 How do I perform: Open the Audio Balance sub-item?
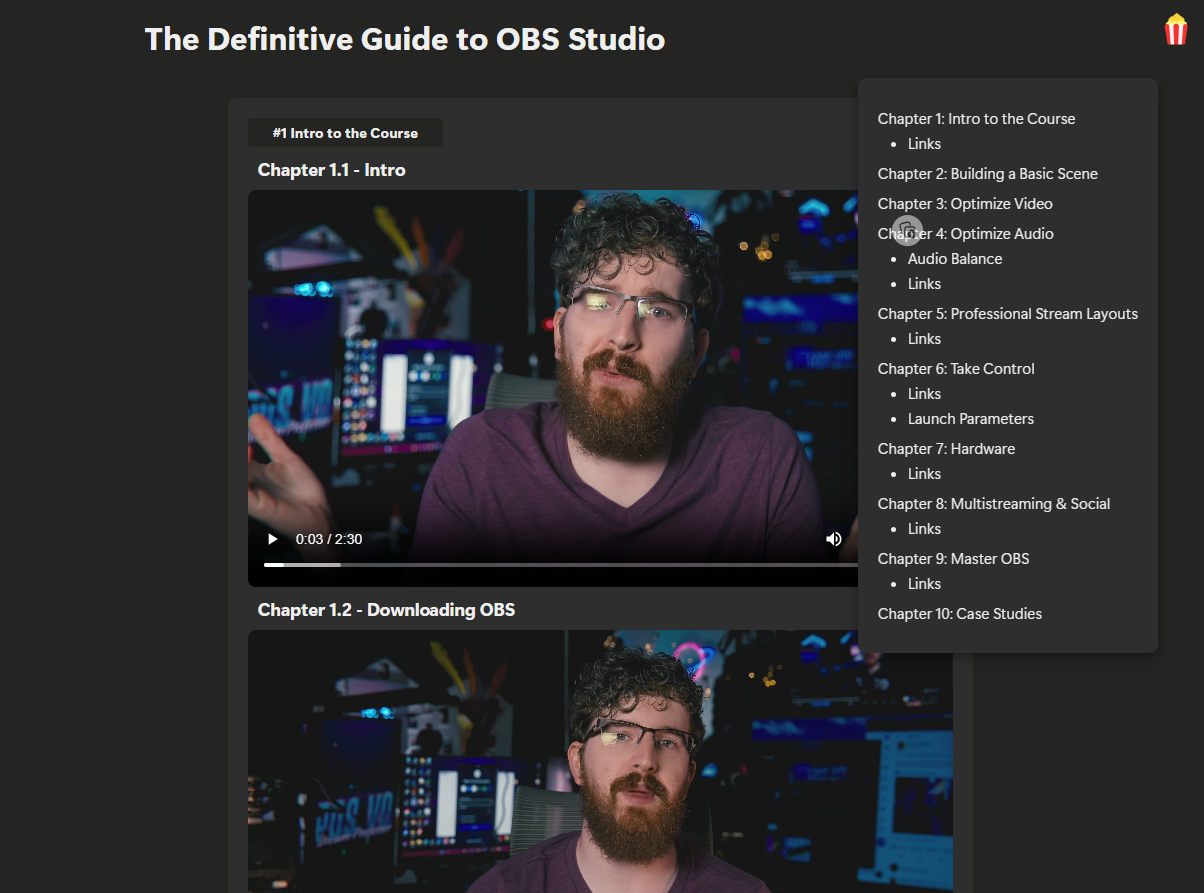[955, 259]
